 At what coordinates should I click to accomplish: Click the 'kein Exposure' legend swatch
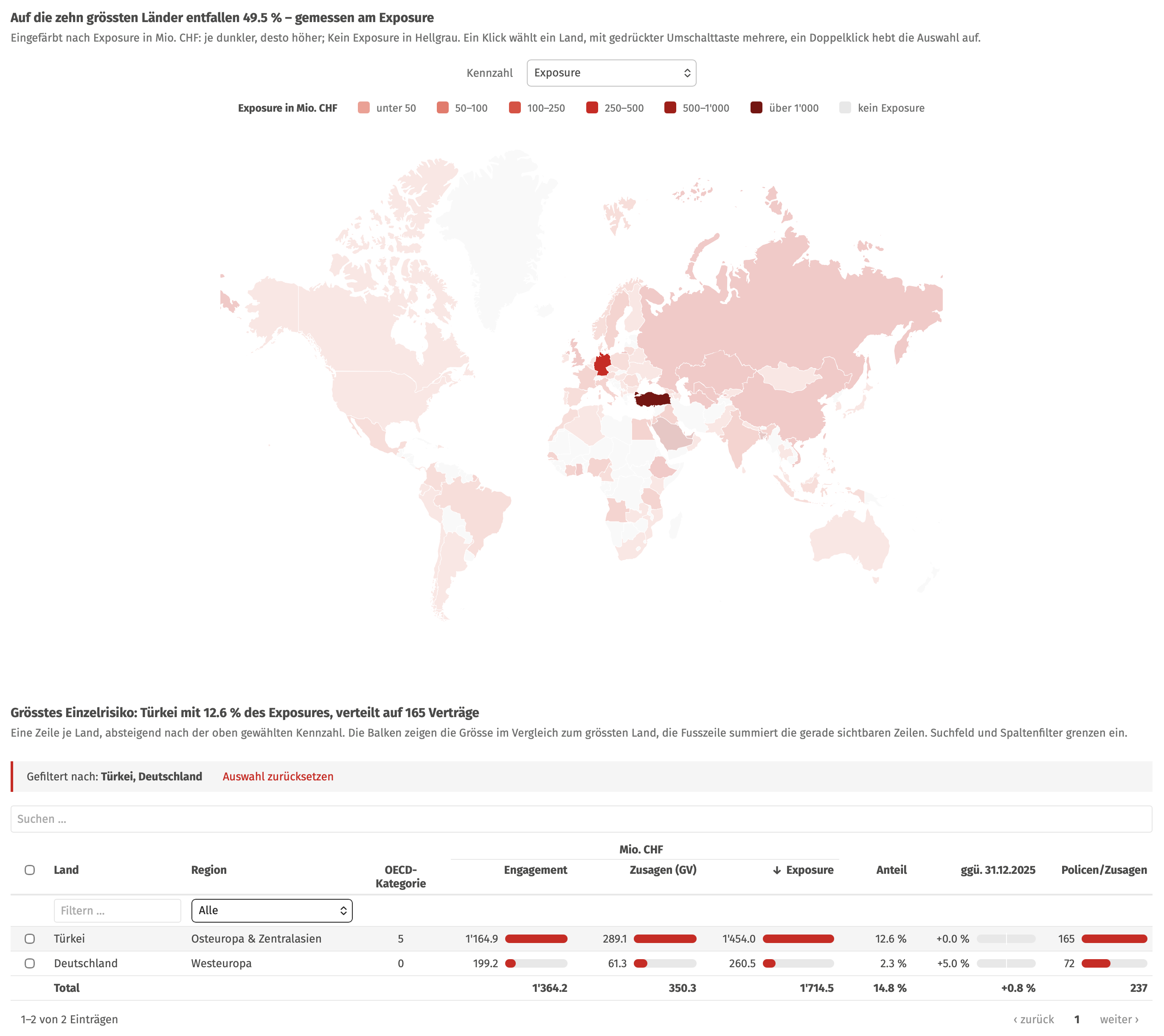(845, 108)
